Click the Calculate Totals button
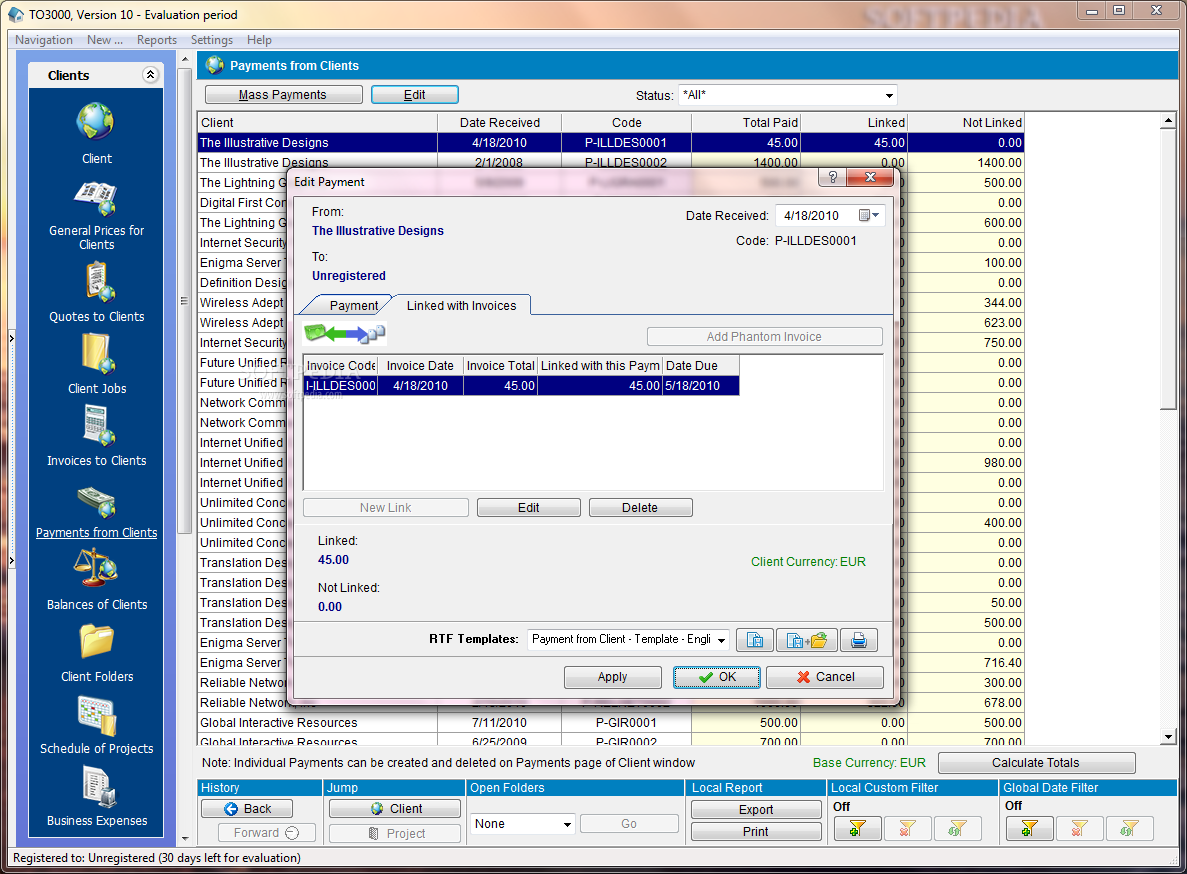Image resolution: width=1187 pixels, height=874 pixels. click(x=1036, y=763)
